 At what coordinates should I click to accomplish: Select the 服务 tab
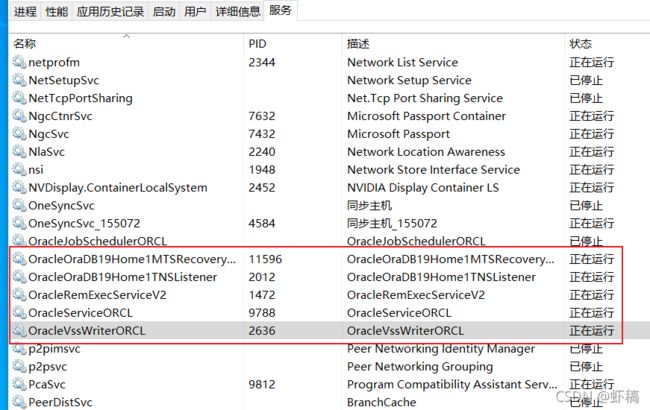[x=280, y=10]
